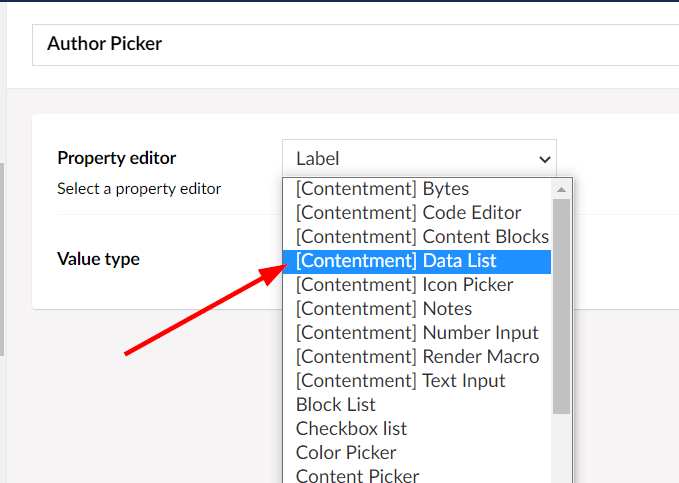This screenshot has width=679, height=483.
Task: Click the dropdown list scrollbar thumb
Action: point(561,306)
